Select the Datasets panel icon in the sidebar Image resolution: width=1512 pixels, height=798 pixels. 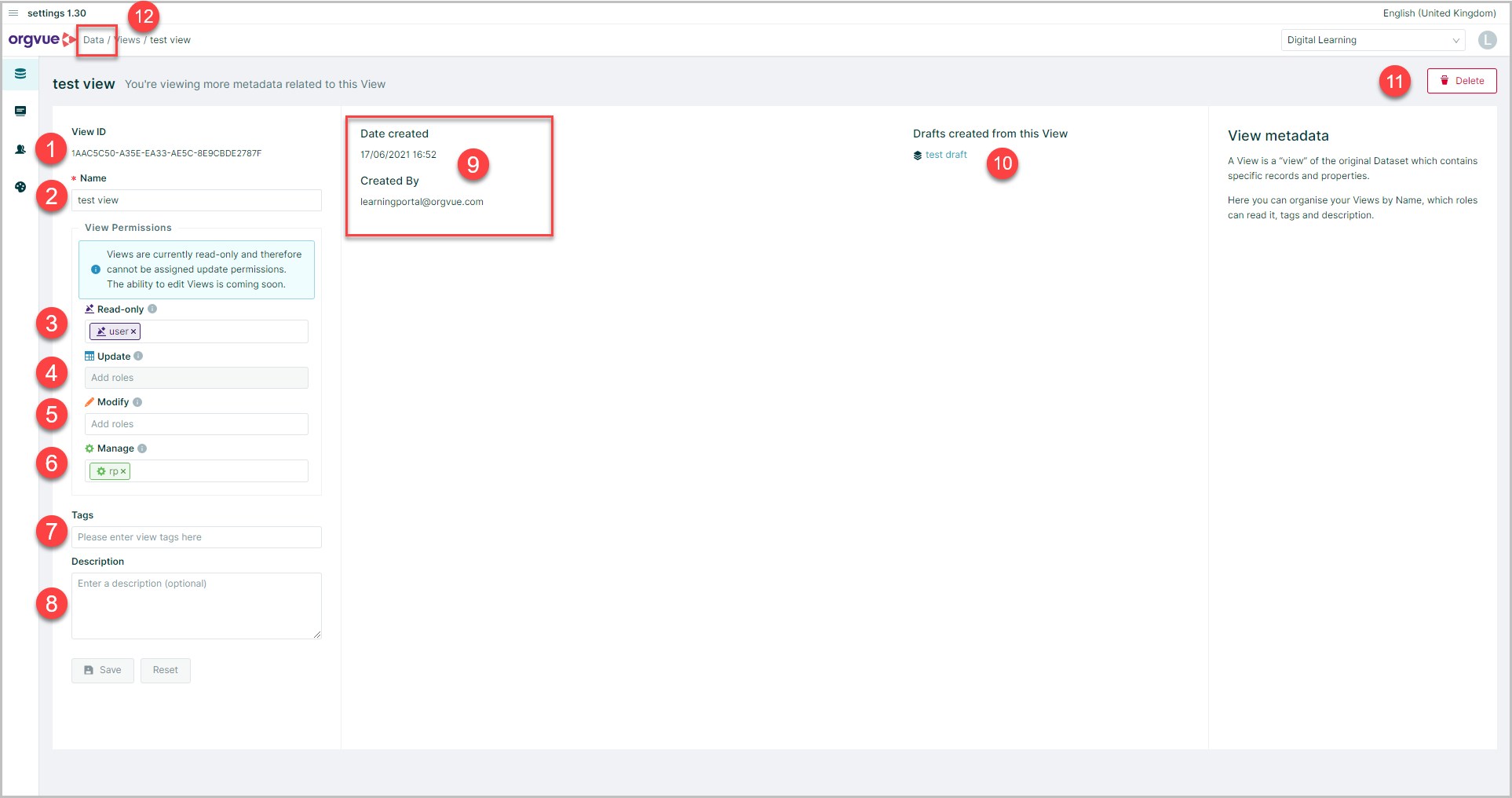pyautogui.click(x=20, y=111)
